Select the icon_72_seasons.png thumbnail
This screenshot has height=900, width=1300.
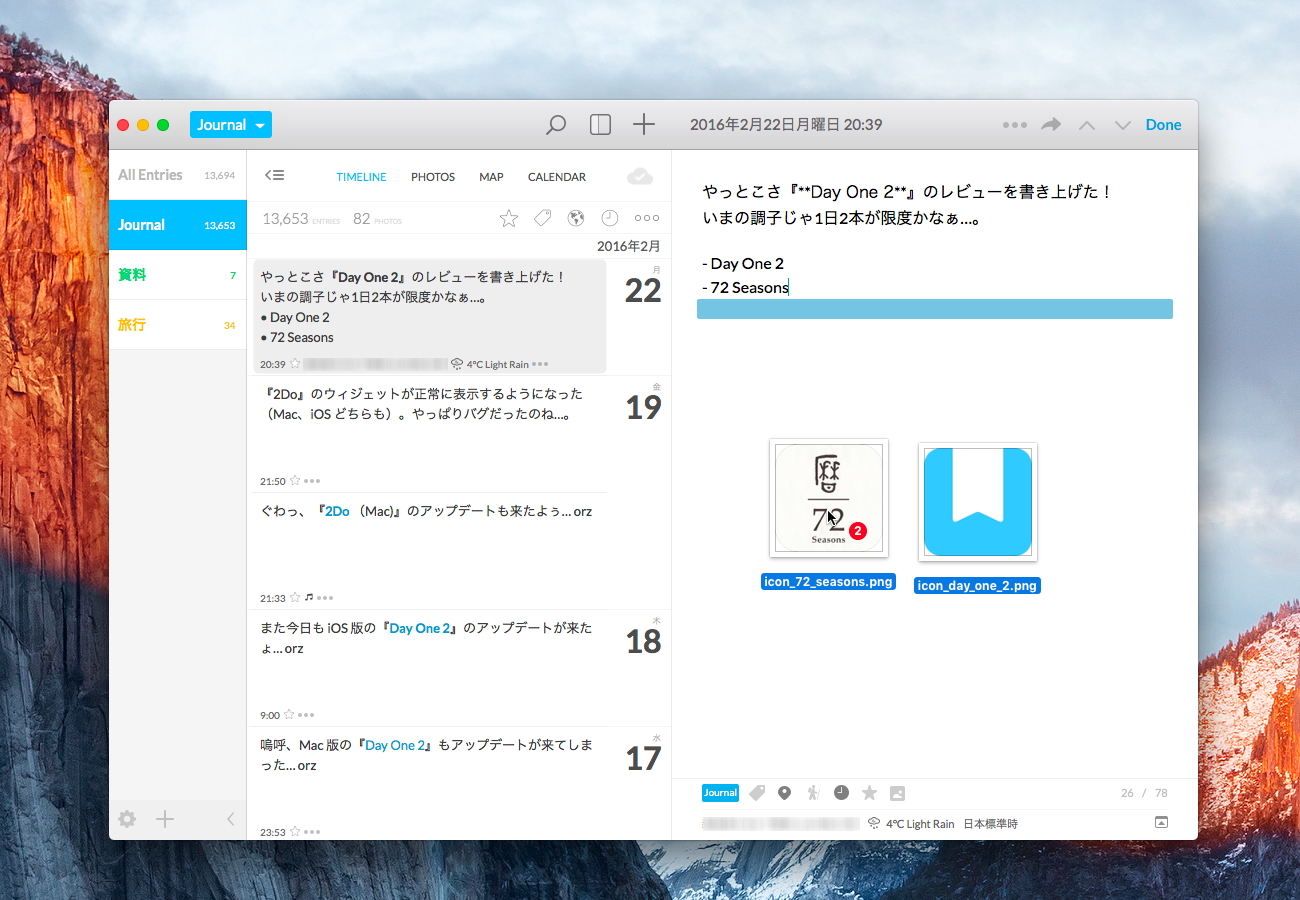[x=828, y=498]
